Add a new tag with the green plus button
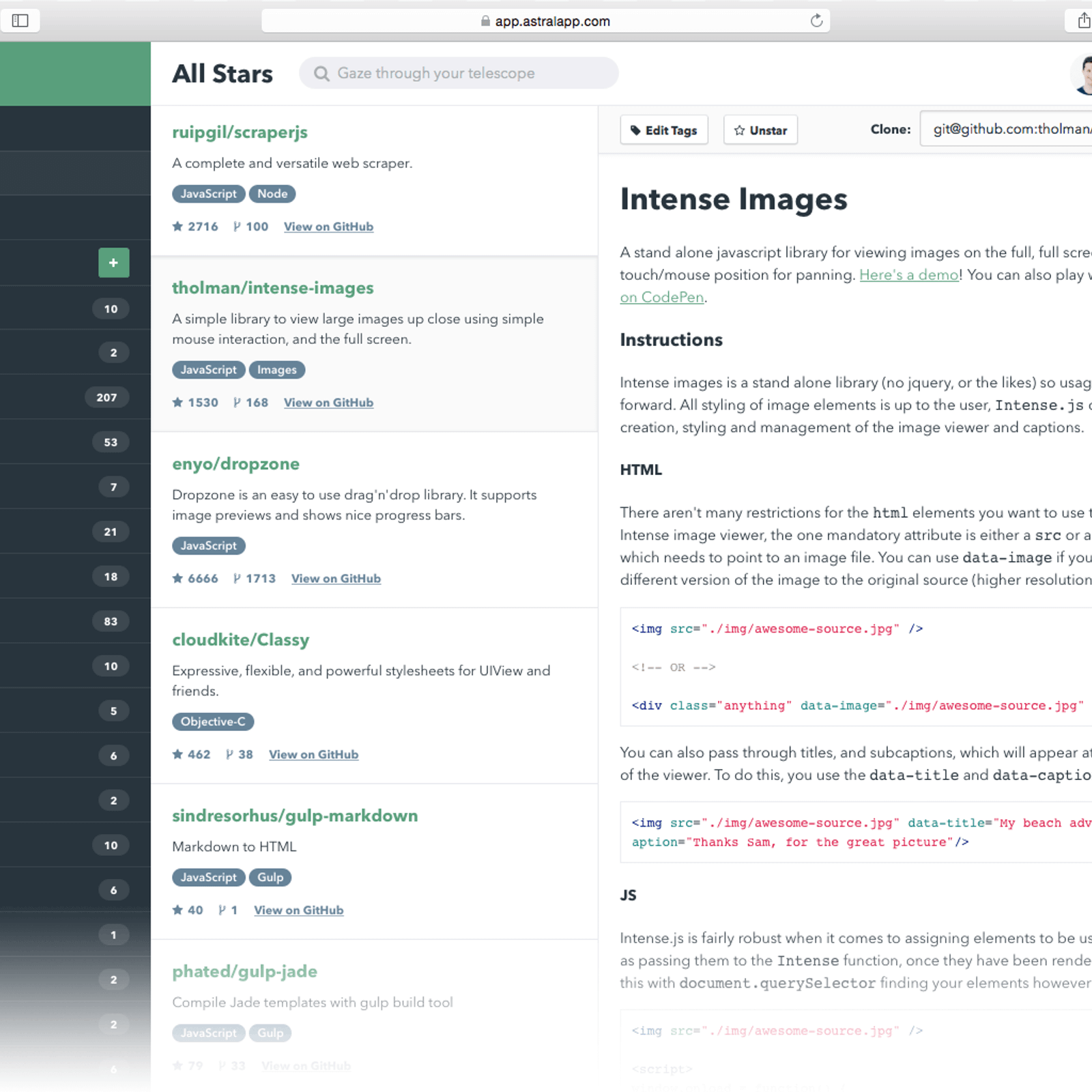Screen dimensions: 1092x1092 click(x=114, y=263)
